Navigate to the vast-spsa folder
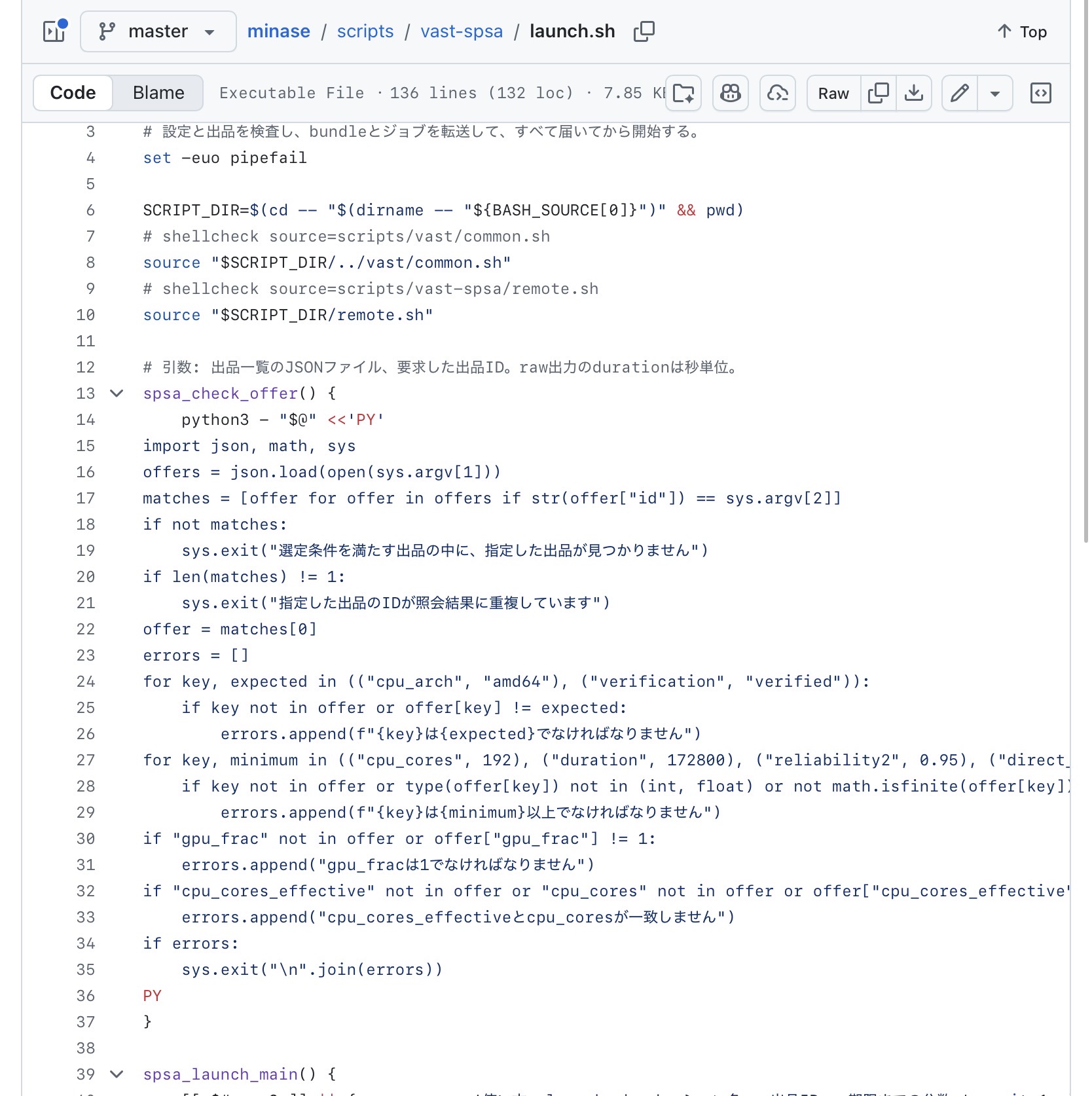The image size is (1092, 1096). click(462, 31)
